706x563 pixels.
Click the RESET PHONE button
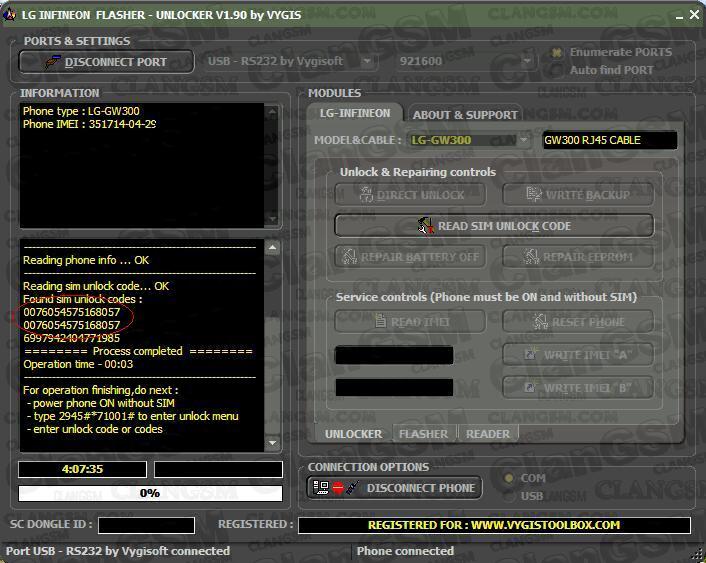point(578,322)
